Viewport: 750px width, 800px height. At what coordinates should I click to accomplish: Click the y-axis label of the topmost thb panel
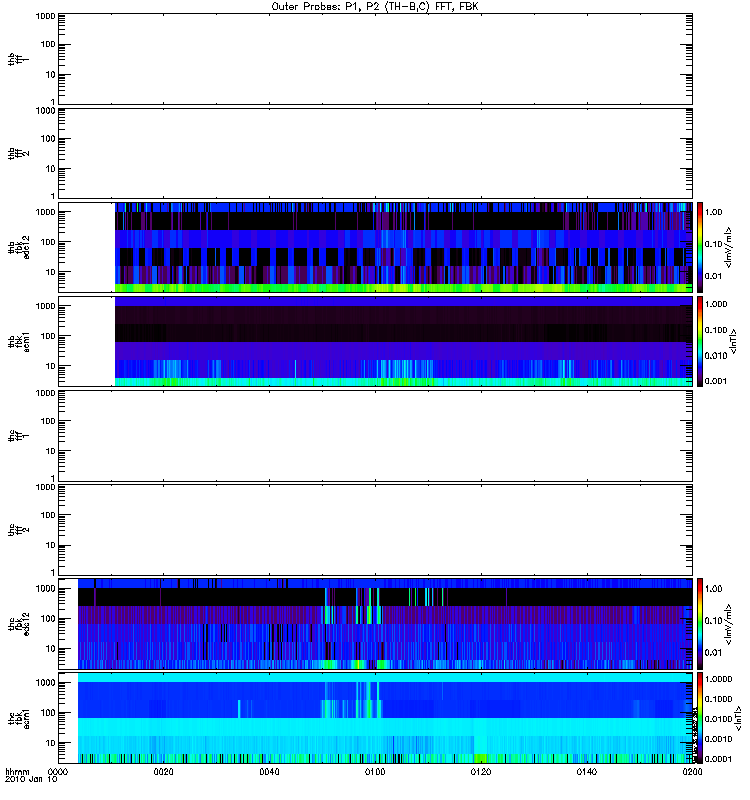click(x=18, y=59)
